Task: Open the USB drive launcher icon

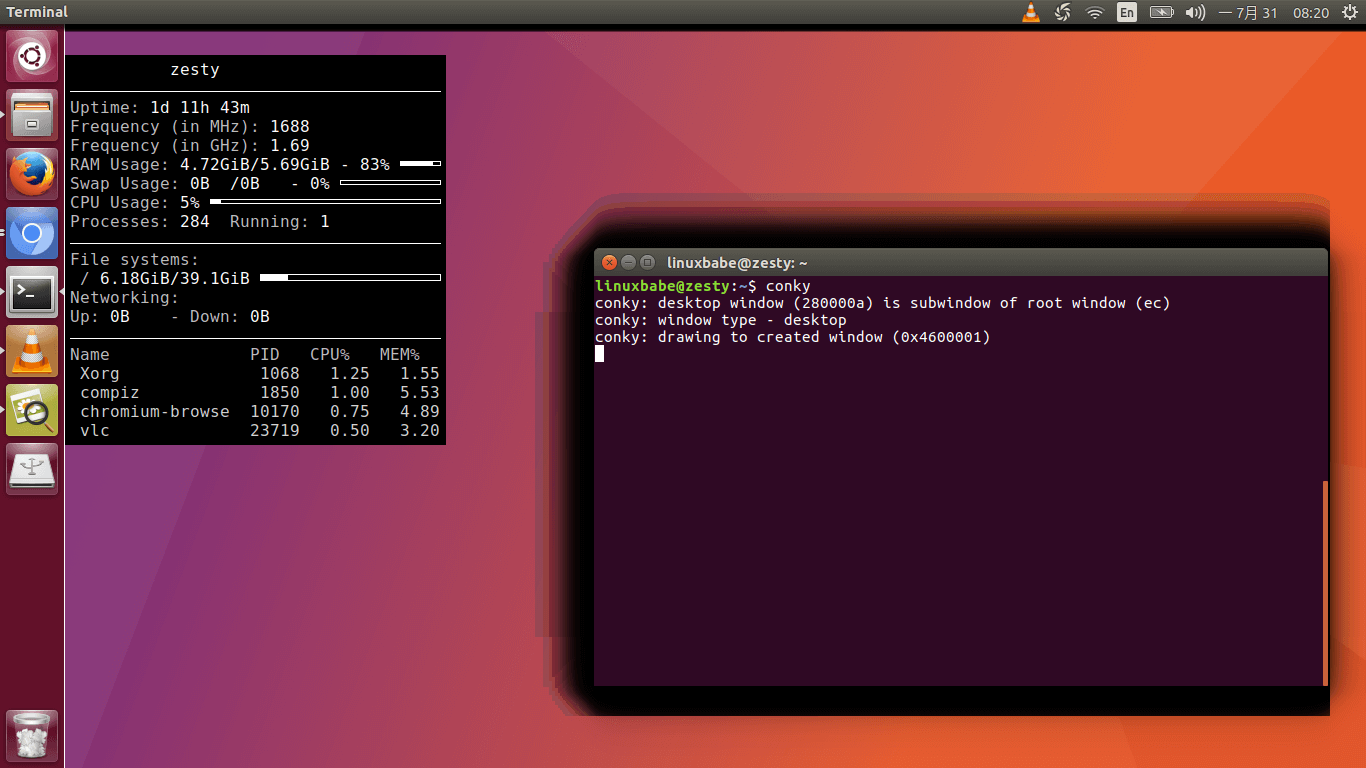Action: click(x=32, y=469)
